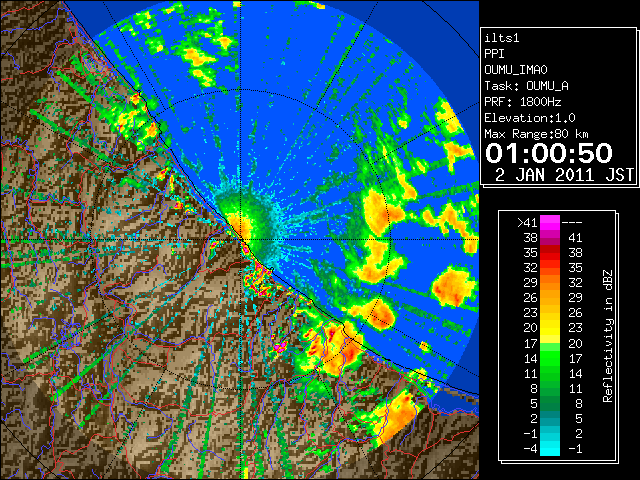Click the '---' legend label
Viewport: 640px width, 480px height.
tap(572, 223)
